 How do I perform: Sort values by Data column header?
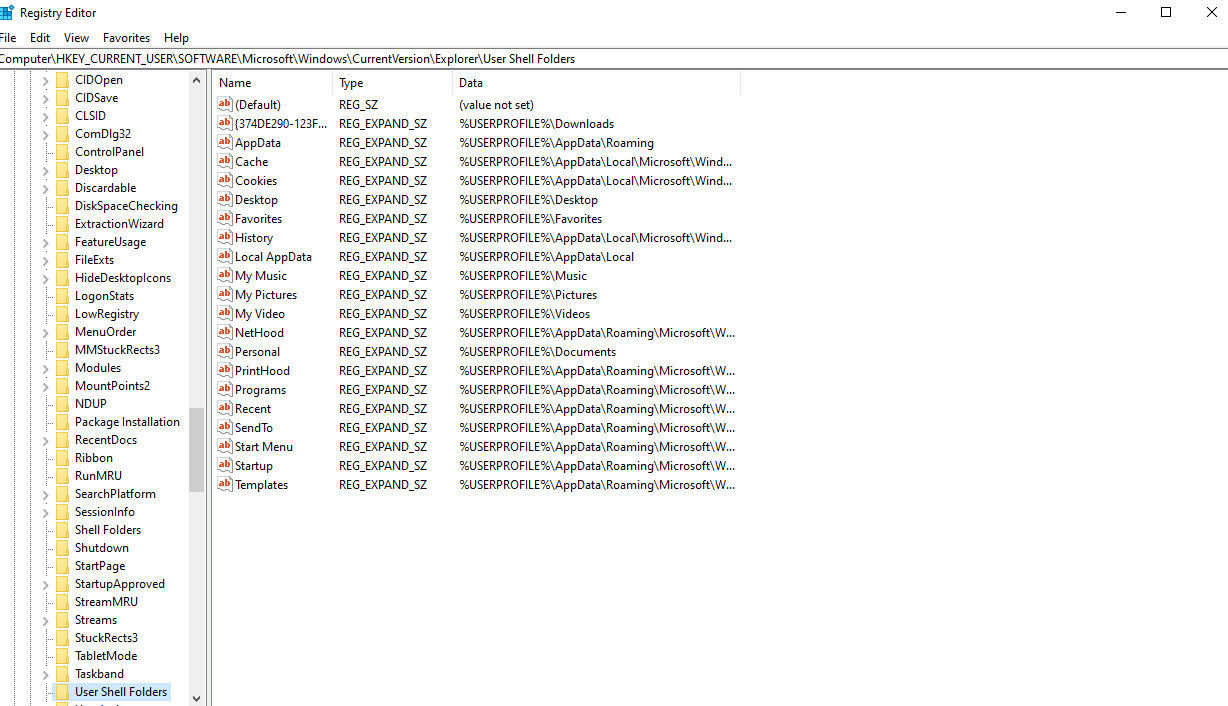(596, 83)
